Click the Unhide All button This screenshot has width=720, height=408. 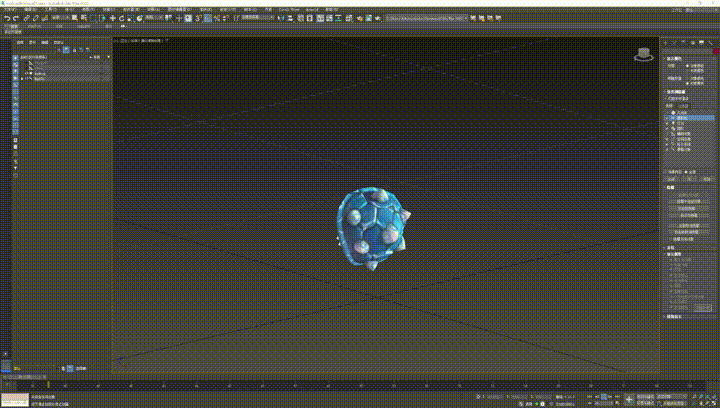pyautogui.click(x=688, y=226)
